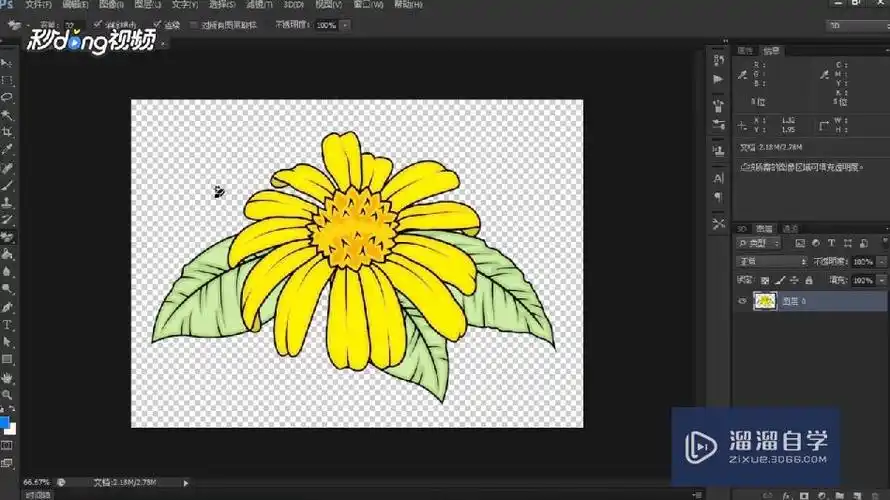This screenshot has height=500, width=890.
Task: Toggle the contiguous checkbox in options bar
Action: (x=157, y=24)
